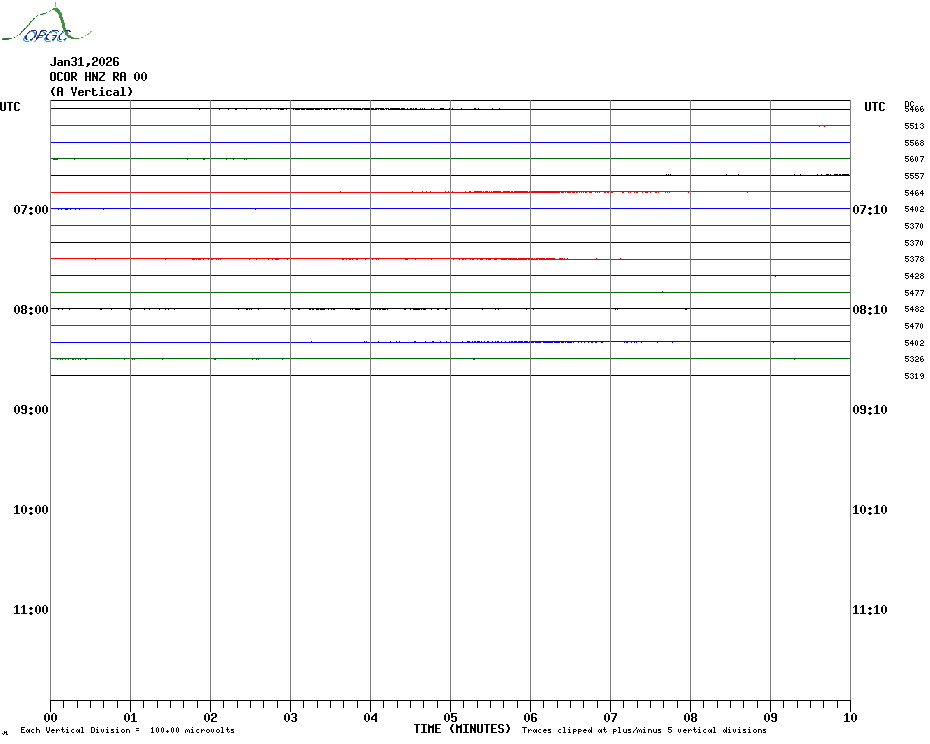
Task: Click the 'Each Vertical Division = 100.00 microvolts' note
Action: click(x=127, y=730)
